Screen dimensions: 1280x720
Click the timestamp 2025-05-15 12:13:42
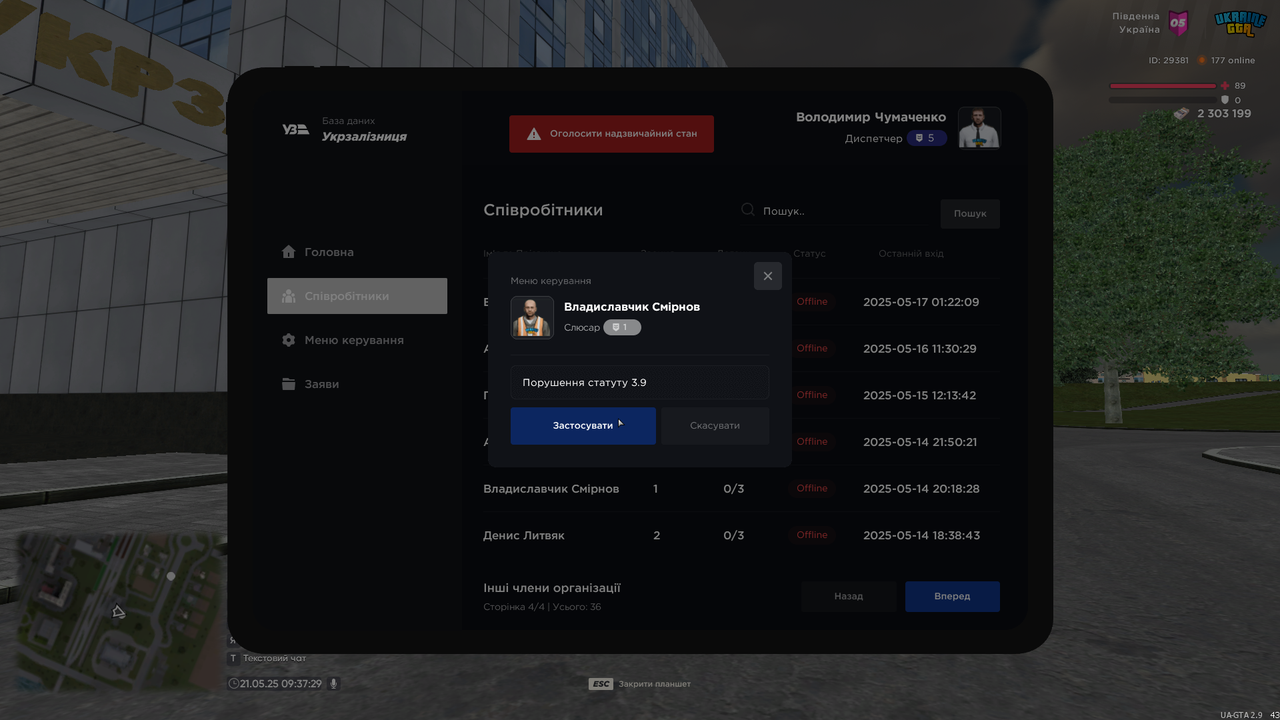coord(920,396)
